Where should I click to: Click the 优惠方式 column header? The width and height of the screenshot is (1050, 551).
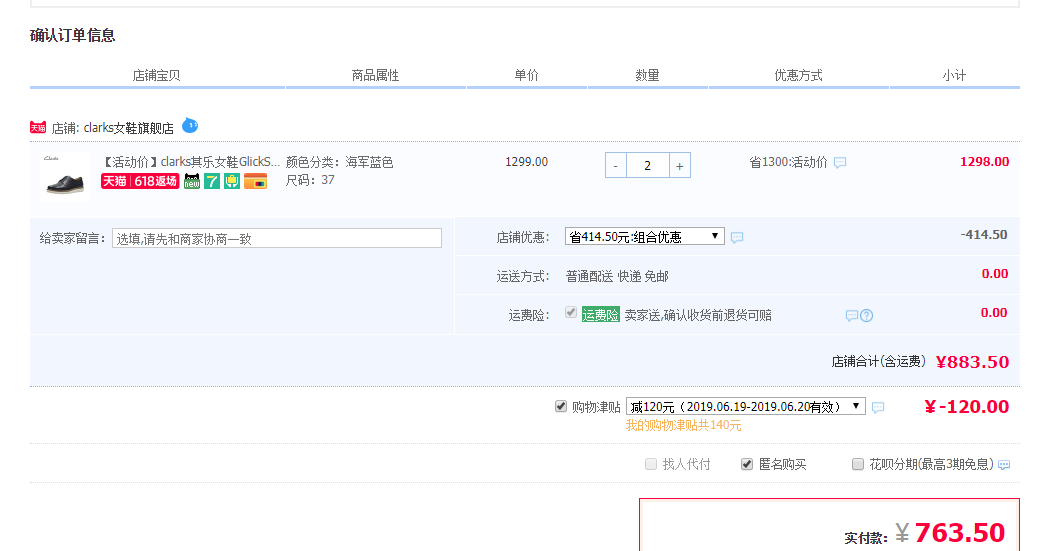pos(798,76)
